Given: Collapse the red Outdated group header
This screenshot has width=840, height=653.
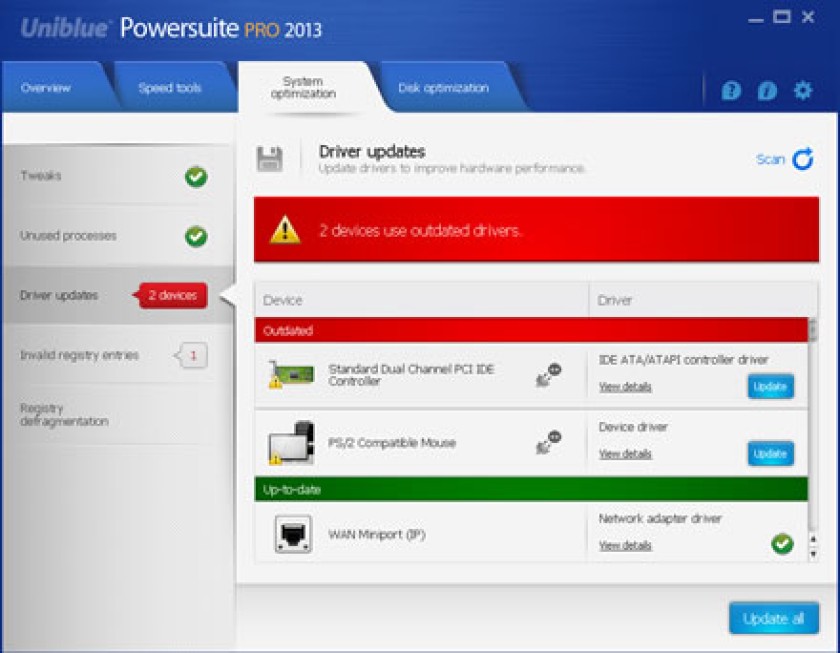Looking at the screenshot, I should click(x=531, y=330).
